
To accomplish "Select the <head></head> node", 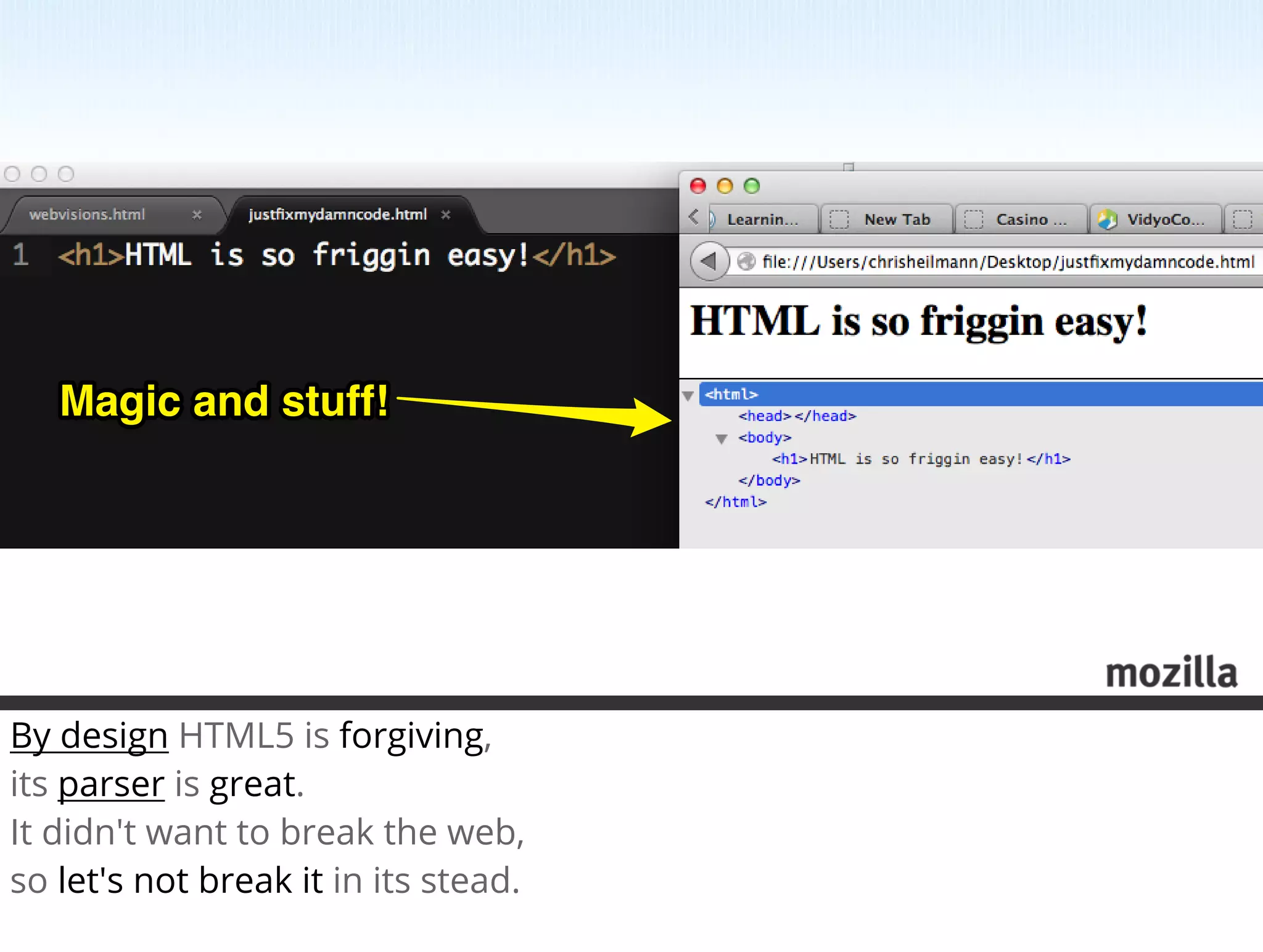I will [797, 416].
